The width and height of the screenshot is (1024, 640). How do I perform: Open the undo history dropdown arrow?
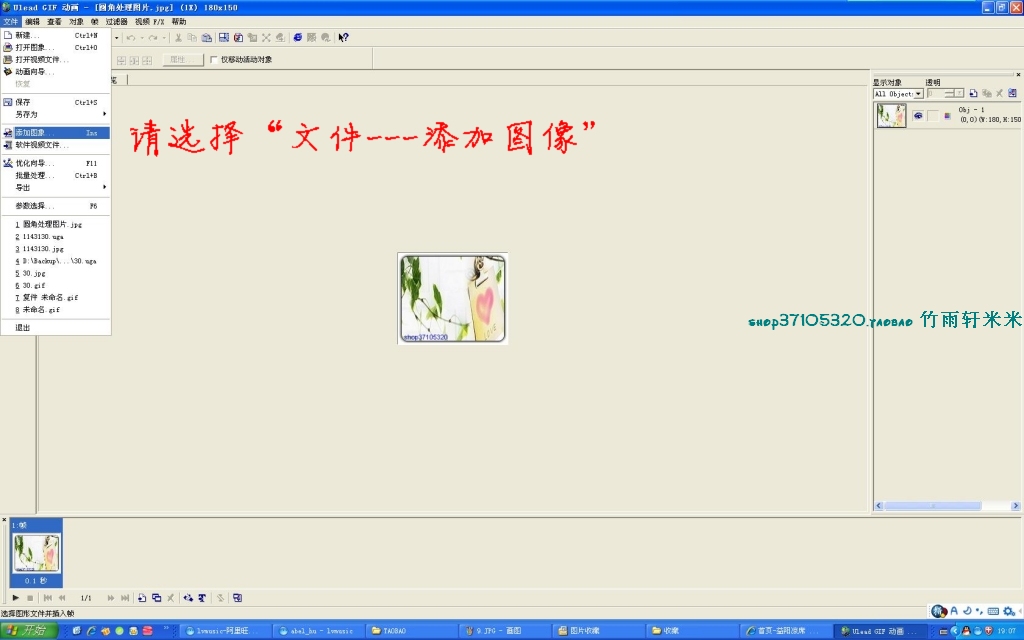pyautogui.click(x=142, y=38)
